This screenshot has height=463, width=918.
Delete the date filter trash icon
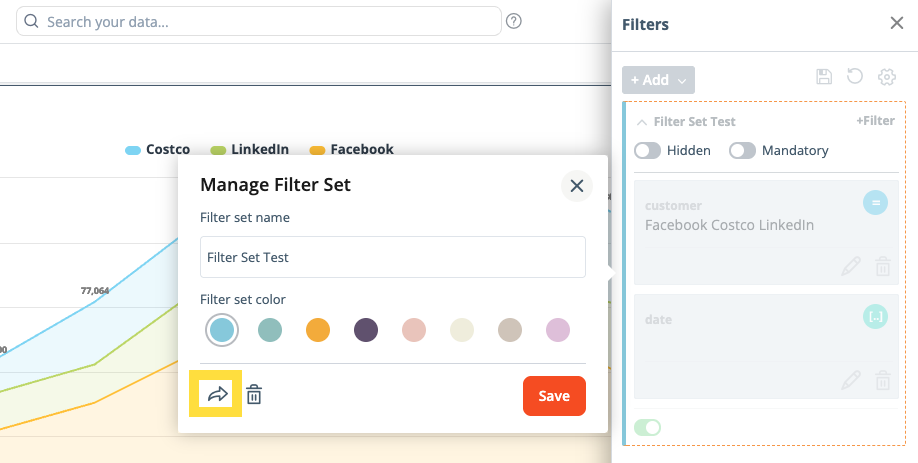click(x=883, y=380)
